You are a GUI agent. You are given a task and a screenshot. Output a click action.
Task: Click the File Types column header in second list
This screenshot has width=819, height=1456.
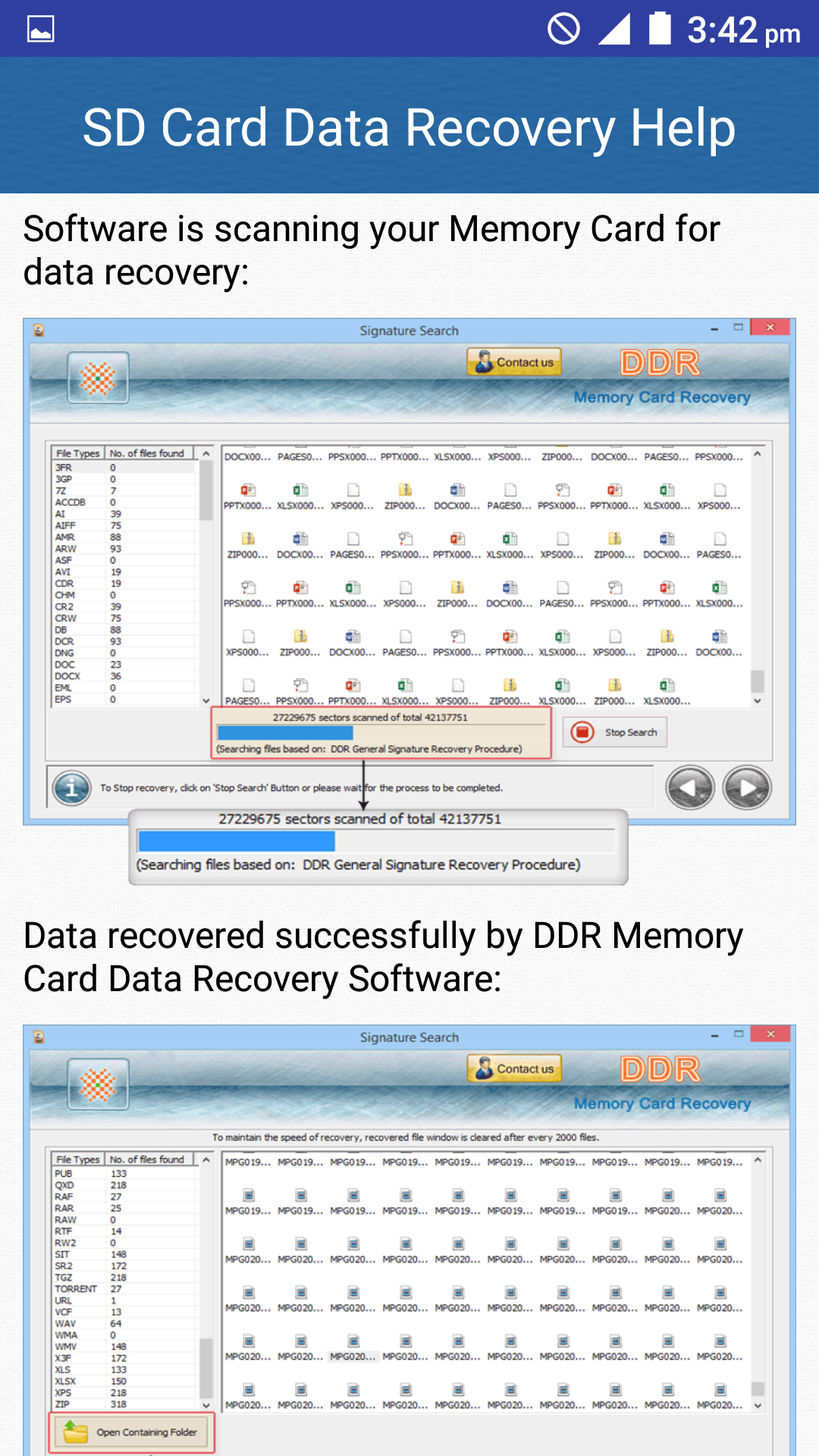[78, 1159]
